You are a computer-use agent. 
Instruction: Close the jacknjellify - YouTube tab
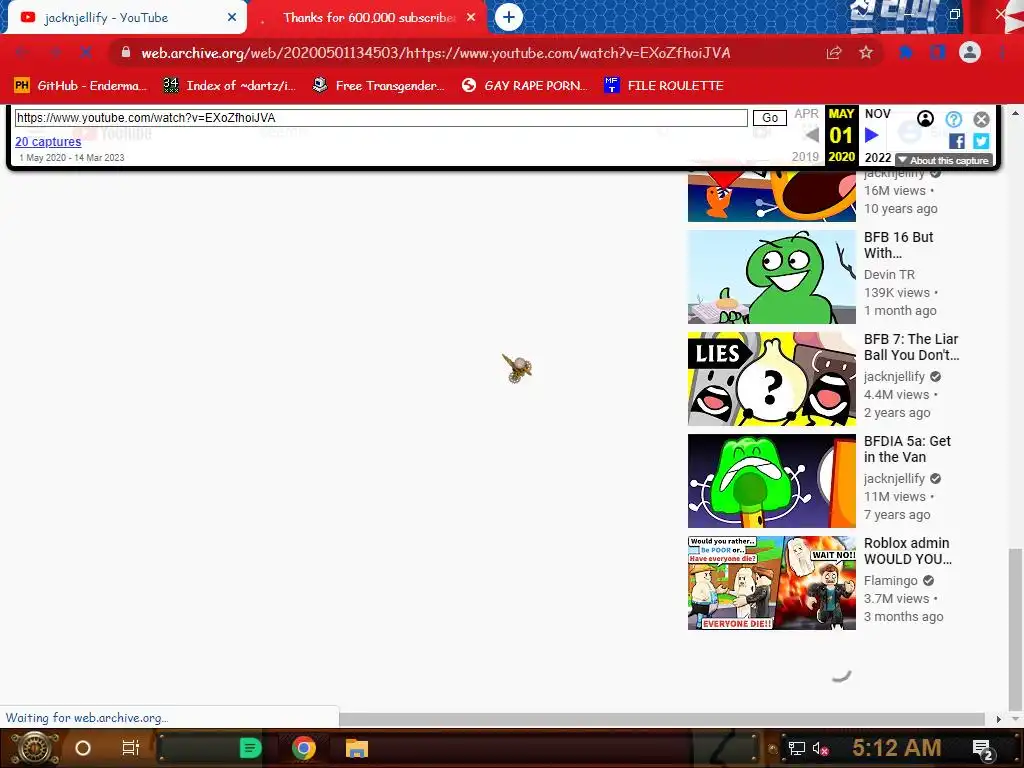[x=232, y=18]
